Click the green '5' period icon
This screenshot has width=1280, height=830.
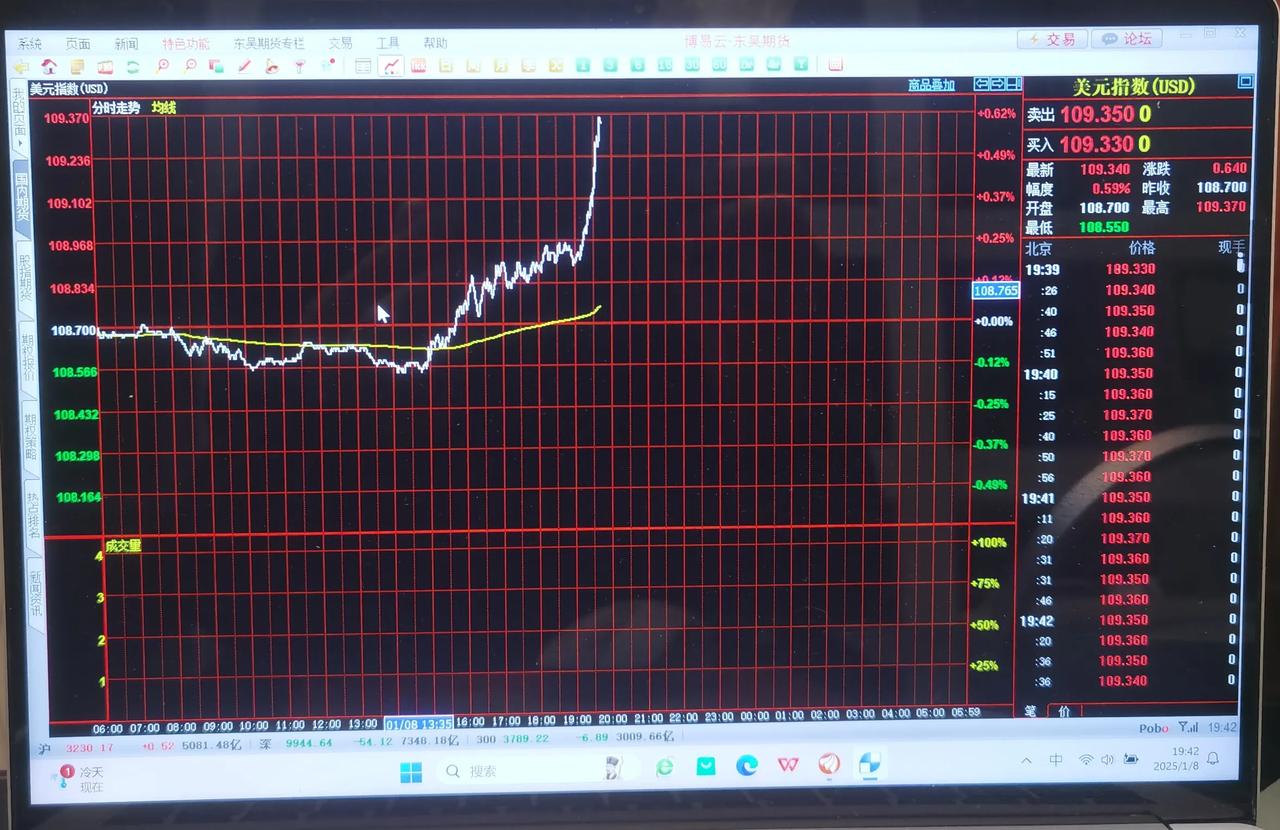[637, 65]
